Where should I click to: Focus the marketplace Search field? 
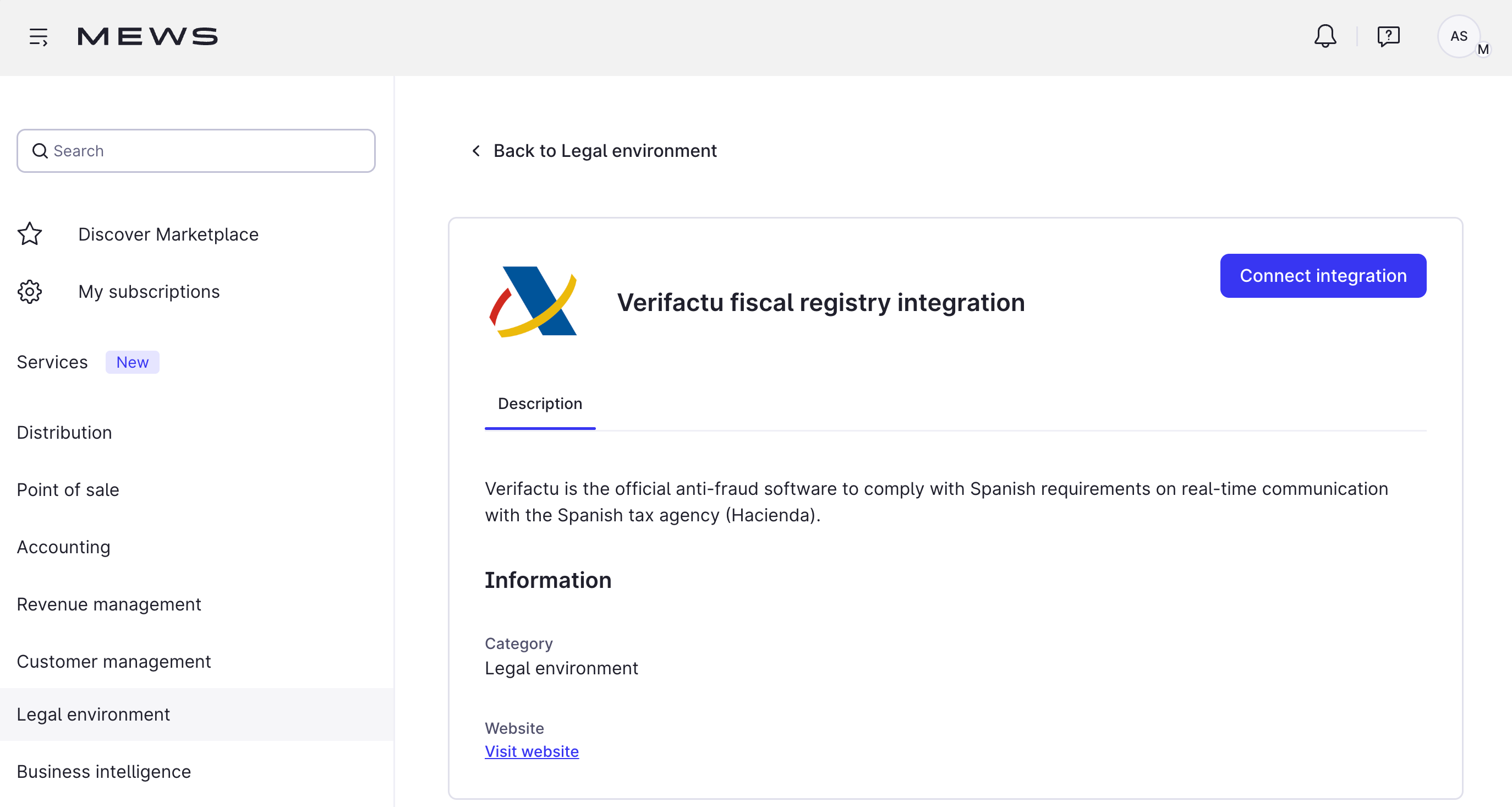196,151
